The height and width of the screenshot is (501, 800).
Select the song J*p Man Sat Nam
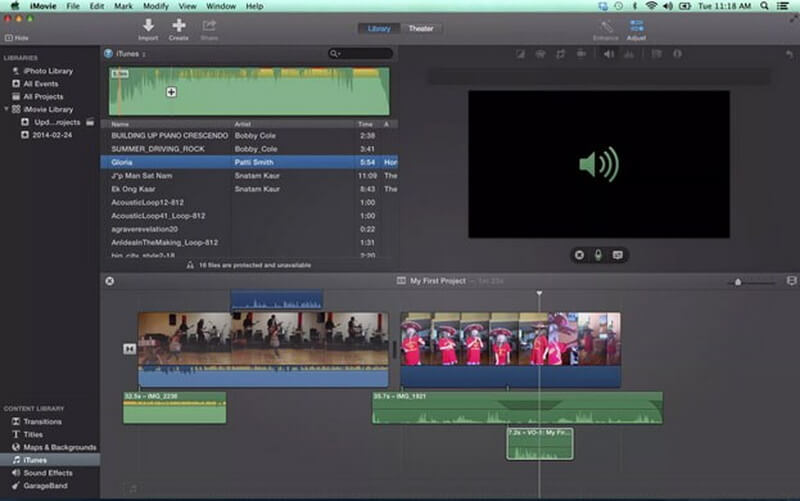[249, 176]
